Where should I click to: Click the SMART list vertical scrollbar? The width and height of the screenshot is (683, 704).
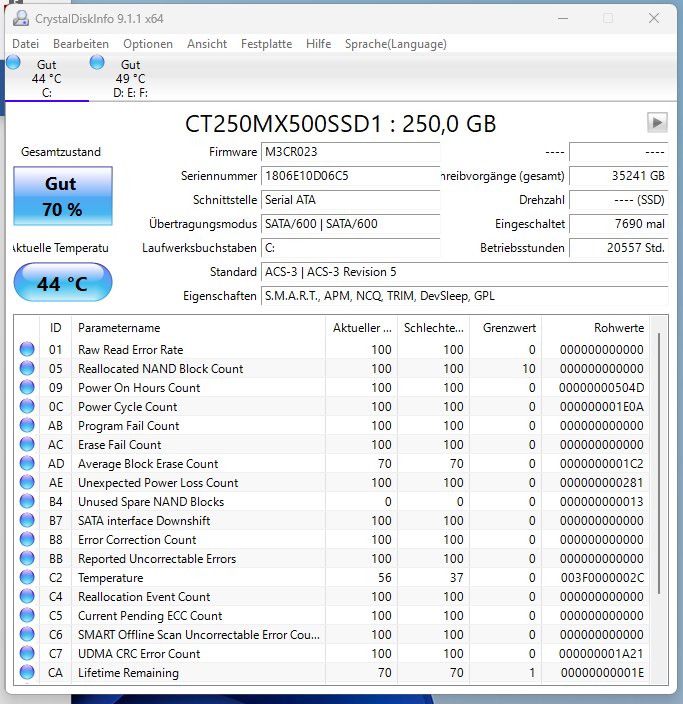tap(659, 463)
